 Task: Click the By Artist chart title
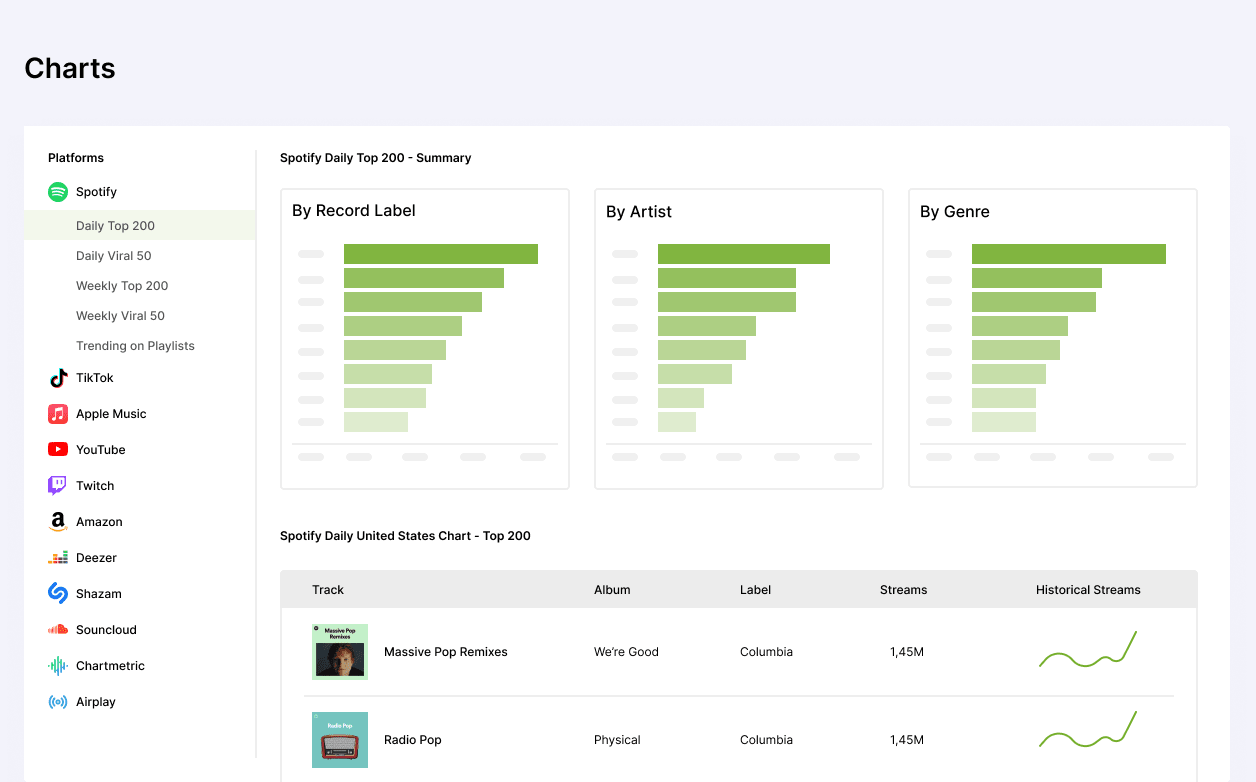pyautogui.click(x=639, y=212)
